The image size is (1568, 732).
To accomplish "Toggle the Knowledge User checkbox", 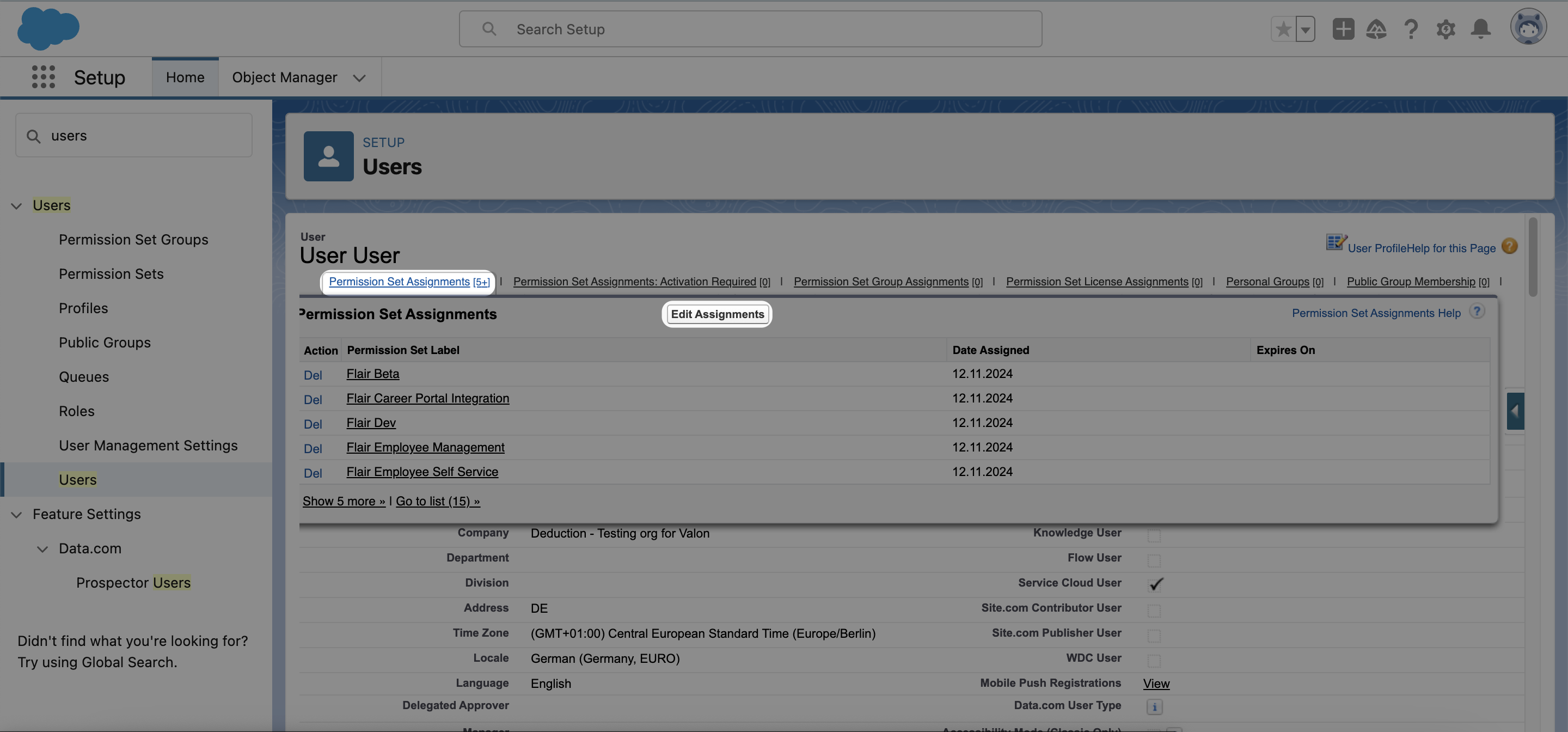I will pos(1154,535).
